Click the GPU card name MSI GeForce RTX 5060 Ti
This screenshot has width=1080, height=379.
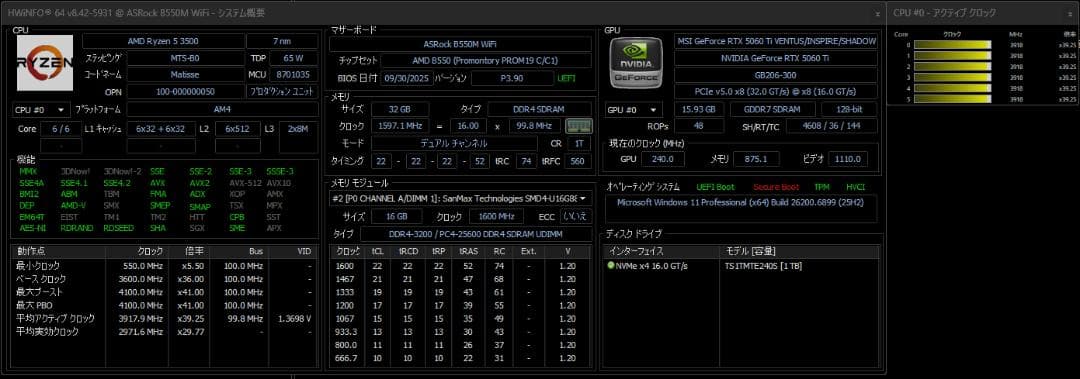coord(776,41)
